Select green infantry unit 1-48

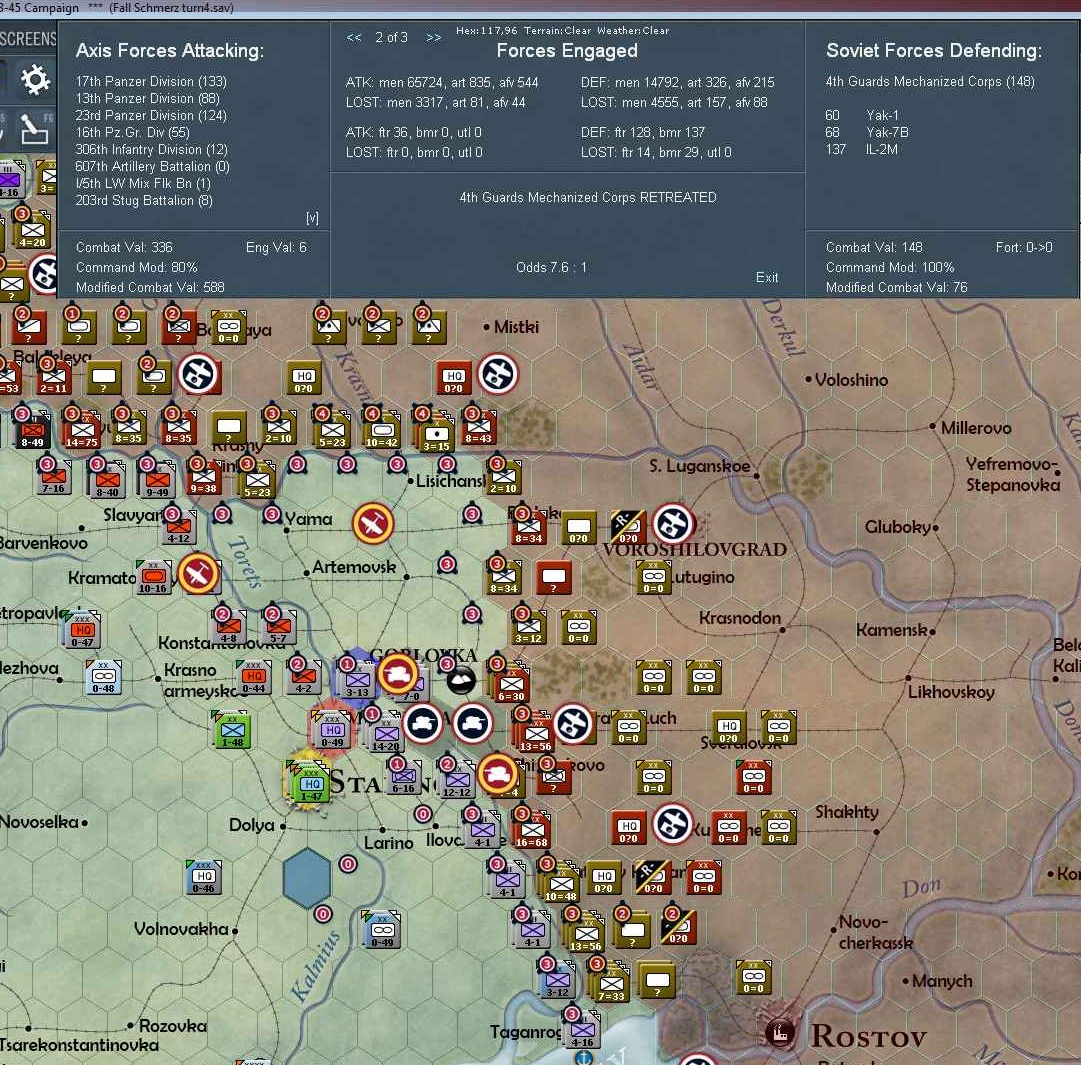coord(232,731)
